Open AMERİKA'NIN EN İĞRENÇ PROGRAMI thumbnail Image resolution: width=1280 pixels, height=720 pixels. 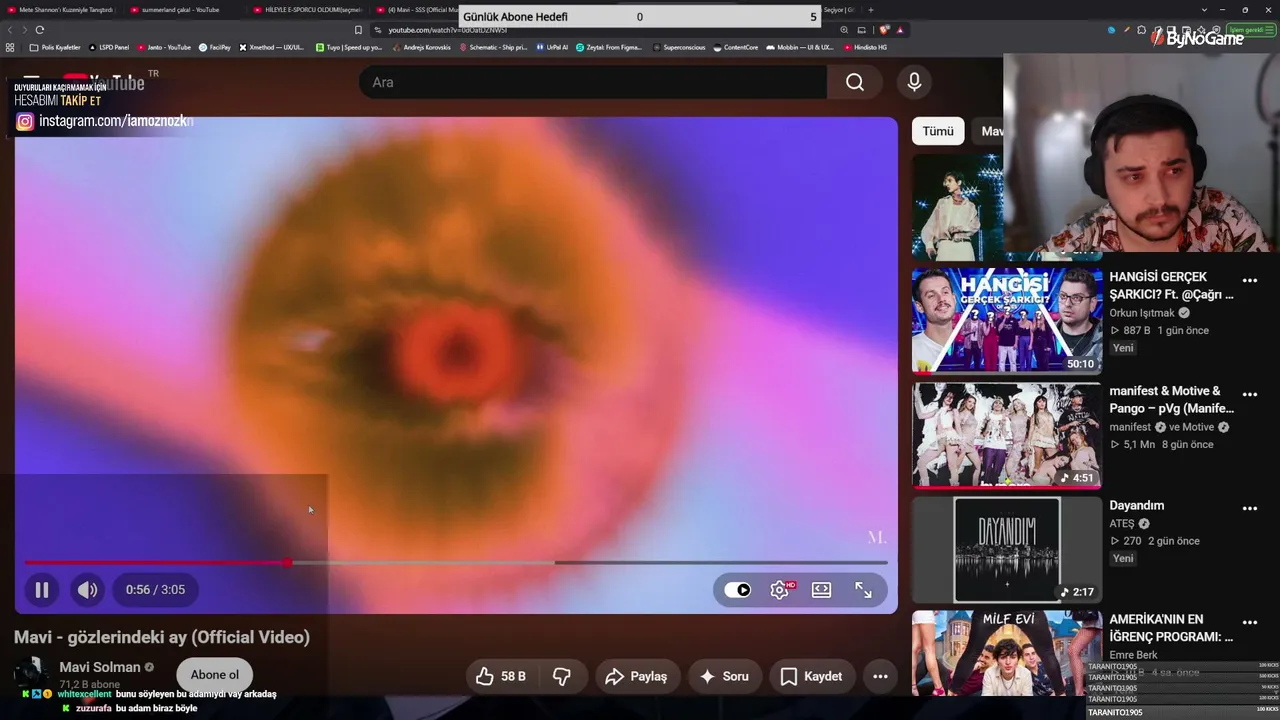[x=1006, y=653]
